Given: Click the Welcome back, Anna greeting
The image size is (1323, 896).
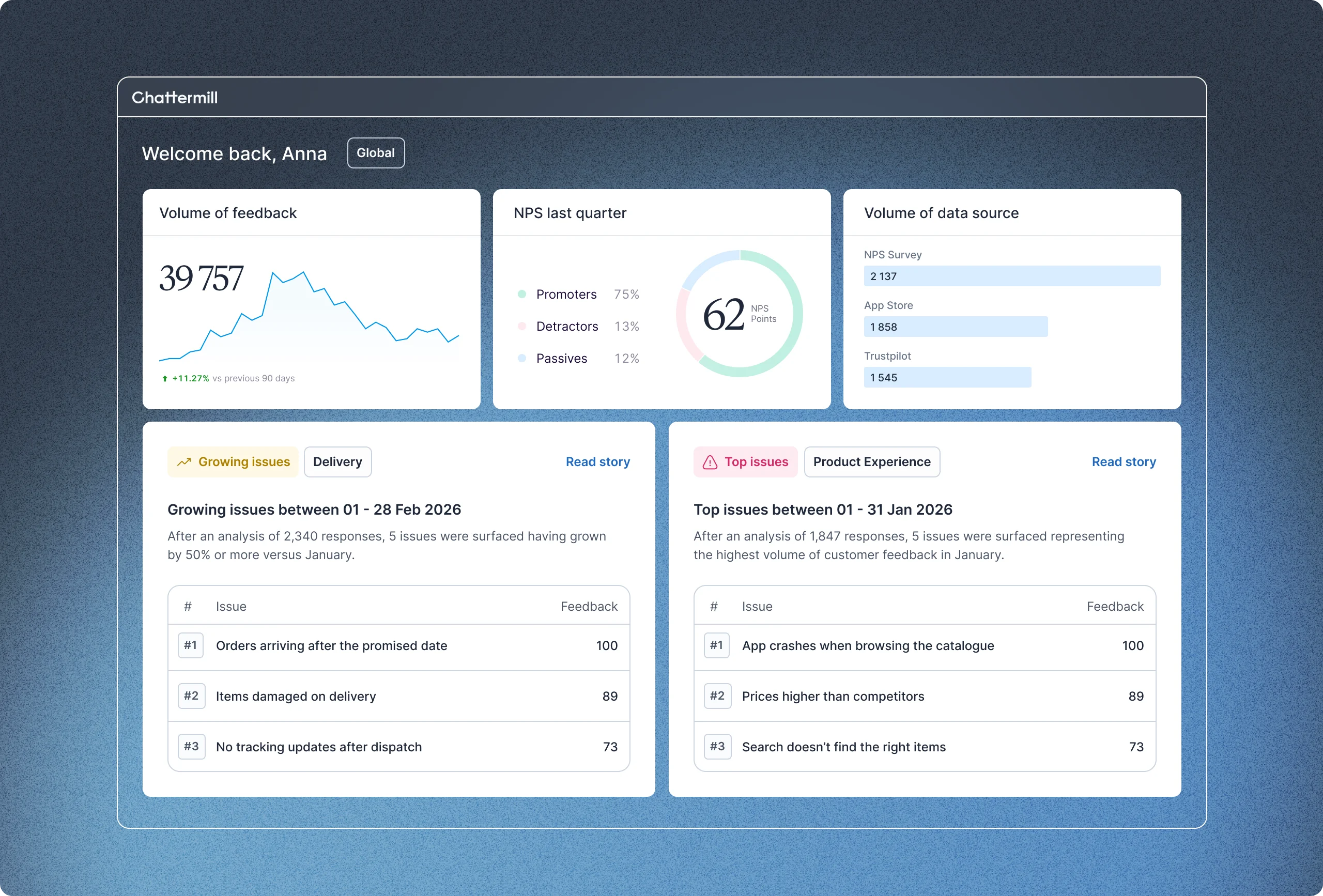Looking at the screenshot, I should coord(234,153).
